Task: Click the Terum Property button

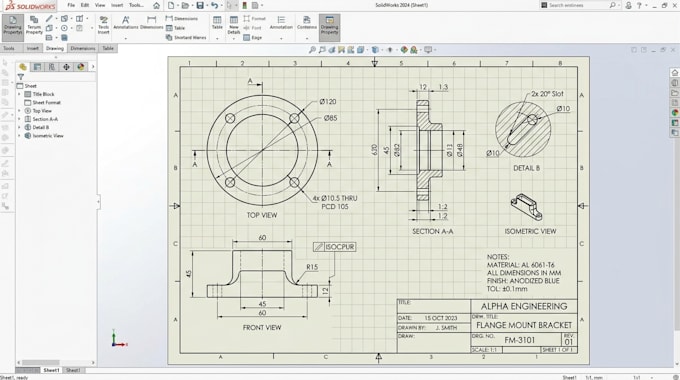Action: click(x=34, y=25)
